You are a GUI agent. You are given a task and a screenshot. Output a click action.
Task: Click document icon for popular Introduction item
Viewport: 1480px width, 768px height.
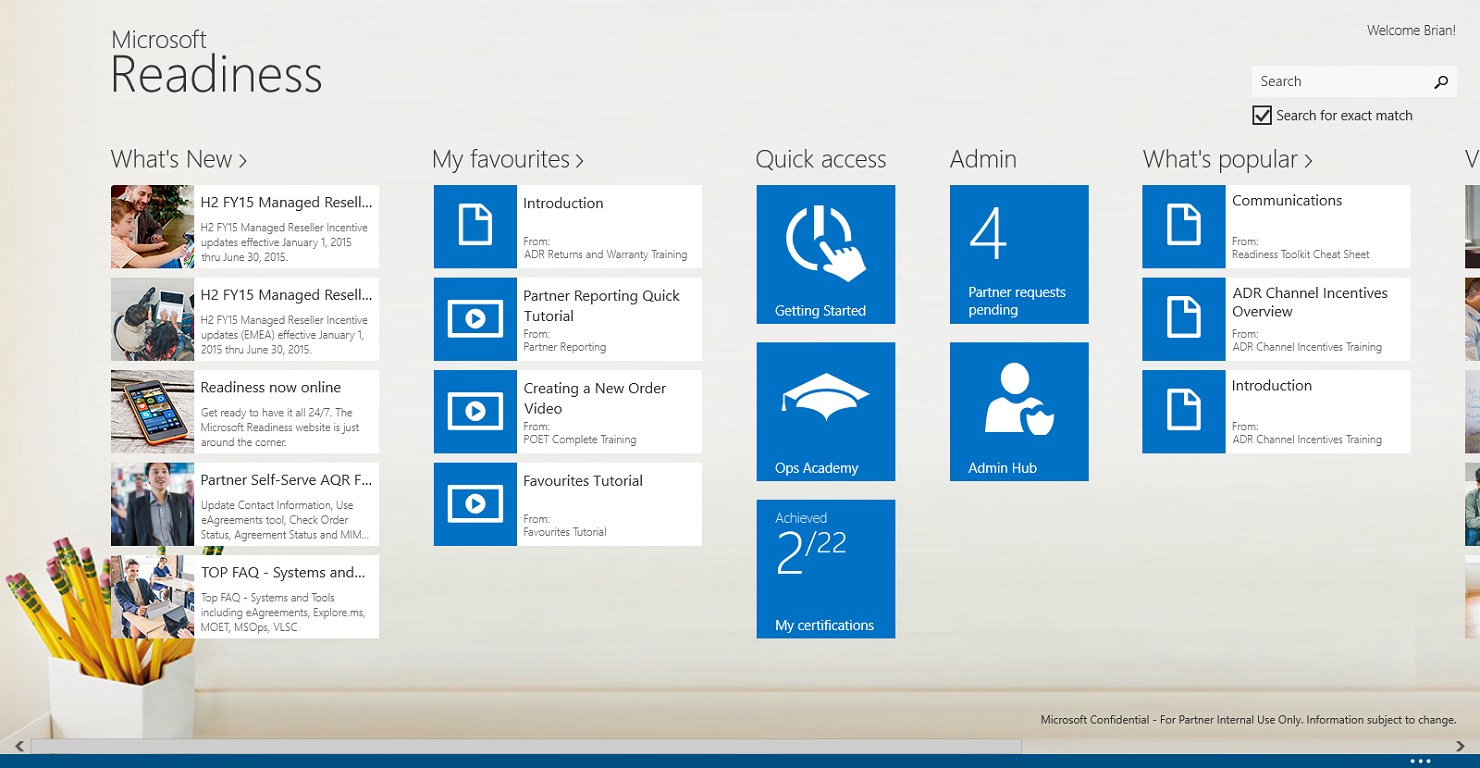pos(1184,411)
